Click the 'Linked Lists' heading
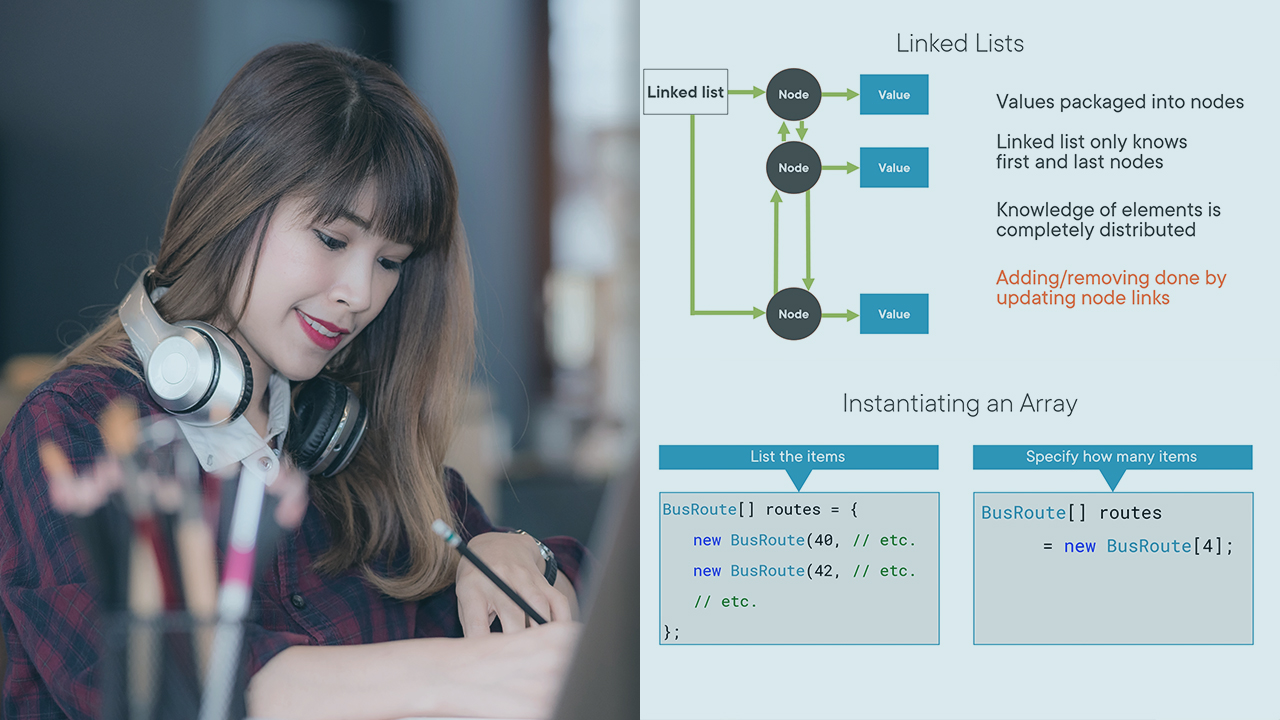 (959, 44)
